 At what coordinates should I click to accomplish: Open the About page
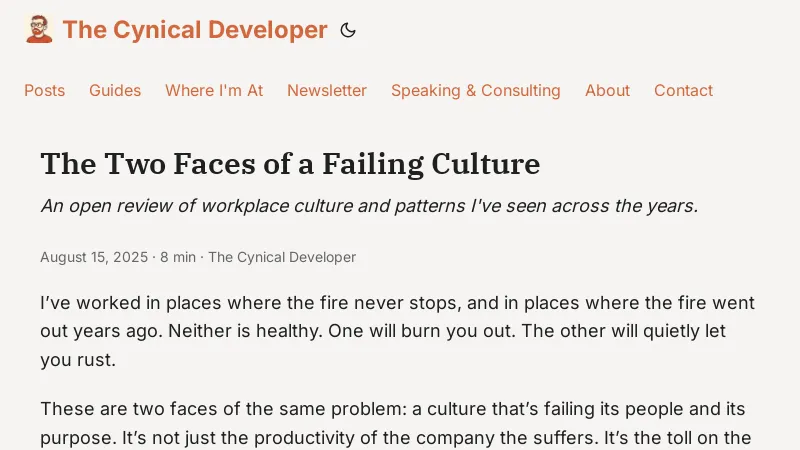[607, 90]
